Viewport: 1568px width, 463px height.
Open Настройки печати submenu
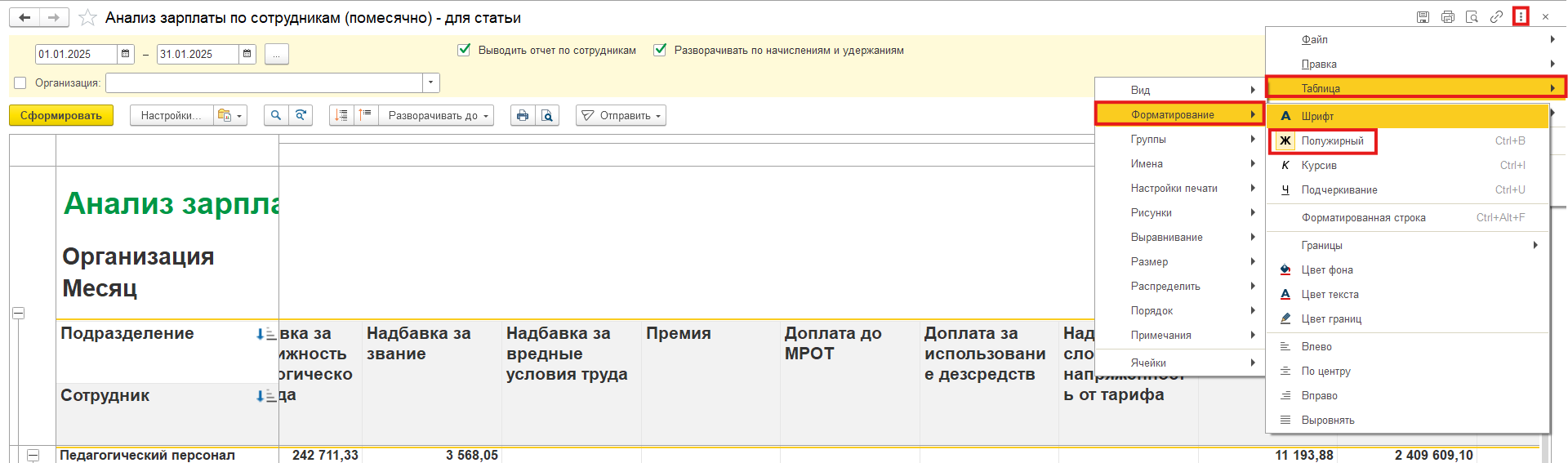(x=1179, y=188)
